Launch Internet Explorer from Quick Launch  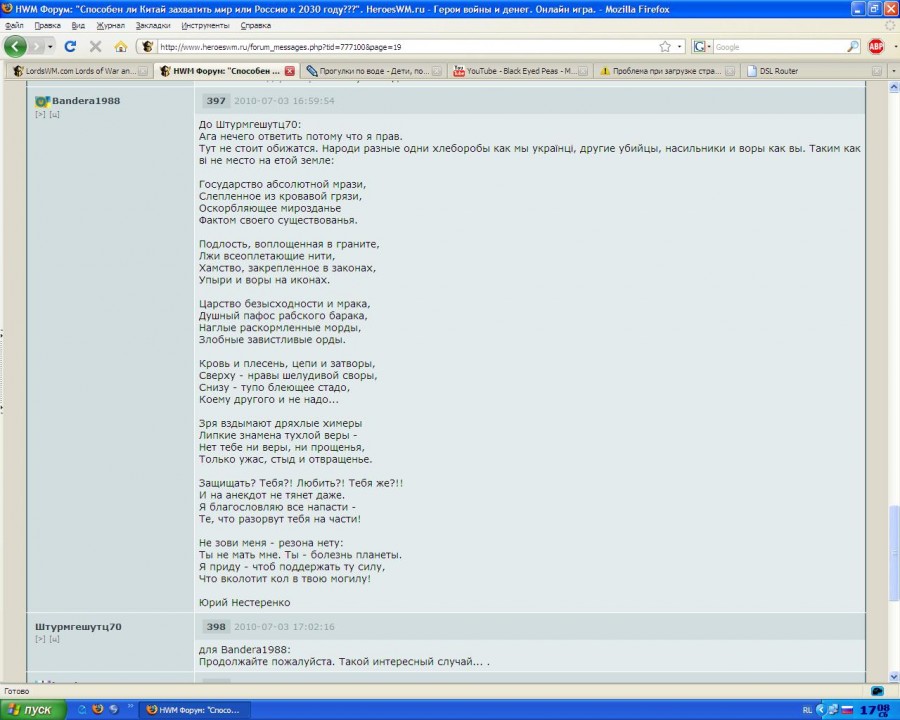click(x=82, y=710)
